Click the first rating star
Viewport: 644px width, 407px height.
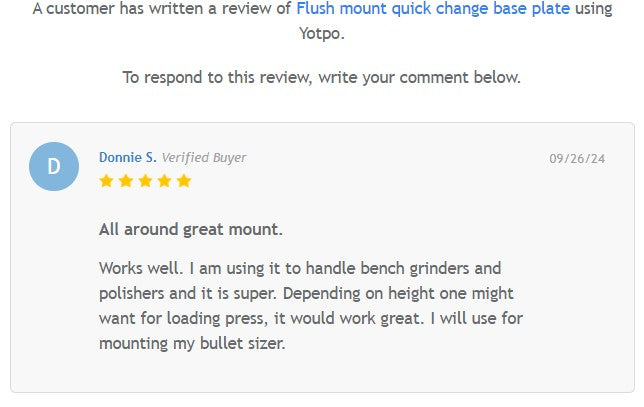point(106,181)
